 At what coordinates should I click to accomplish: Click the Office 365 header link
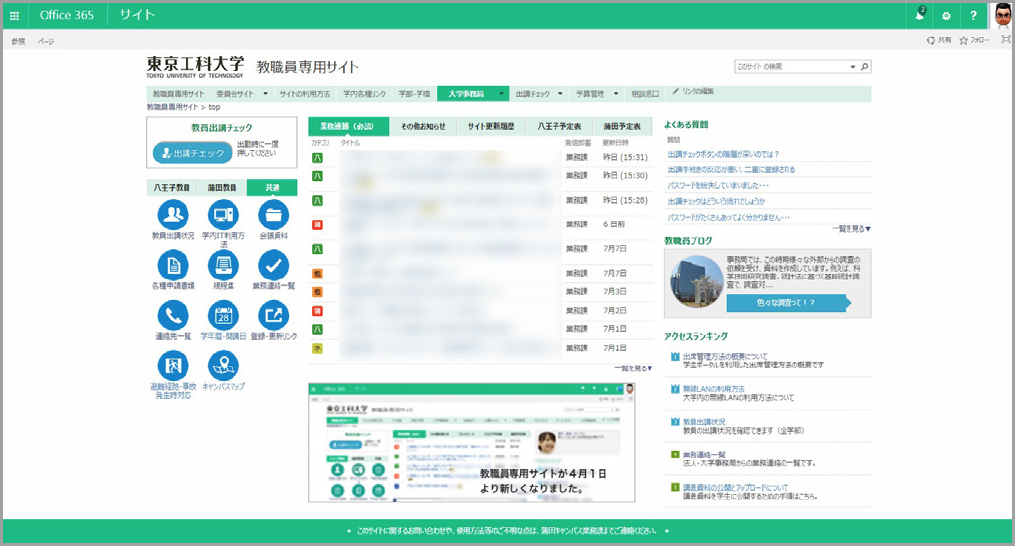pos(67,15)
